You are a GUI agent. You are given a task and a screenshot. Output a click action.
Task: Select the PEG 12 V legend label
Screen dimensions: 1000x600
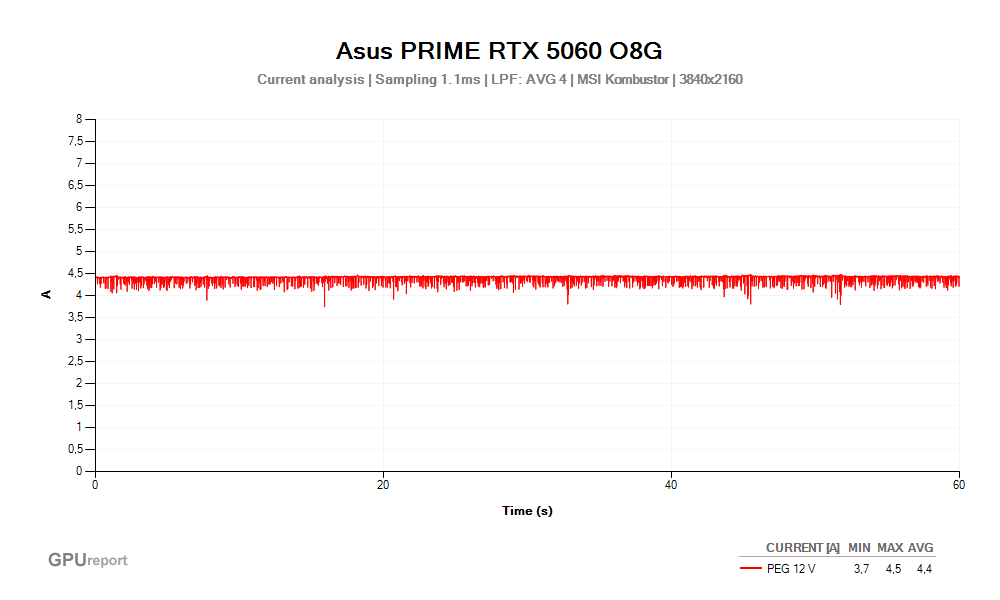click(x=791, y=569)
